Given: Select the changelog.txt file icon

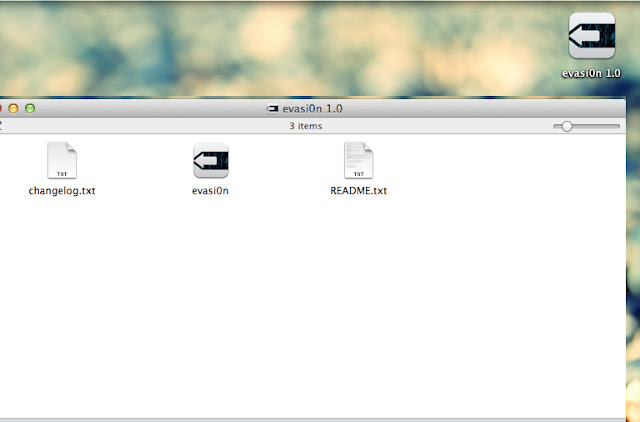Looking at the screenshot, I should (x=62, y=160).
